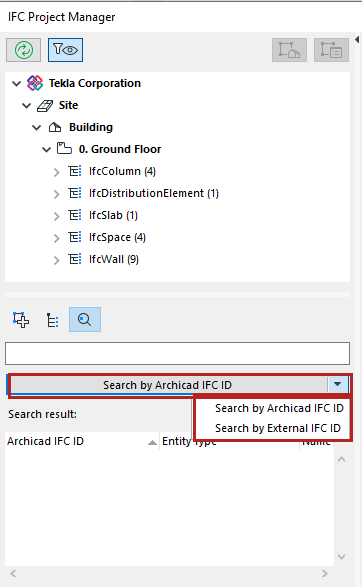Expand the IfcWall (9) group
The image size is (362, 587).
(57, 261)
